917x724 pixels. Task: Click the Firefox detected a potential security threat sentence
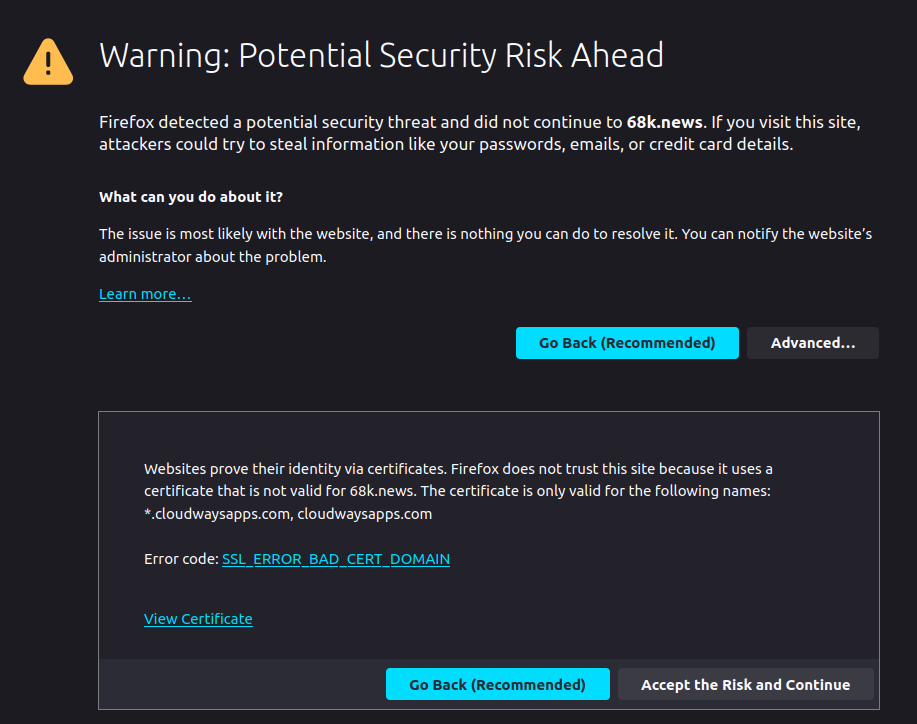coord(401,122)
